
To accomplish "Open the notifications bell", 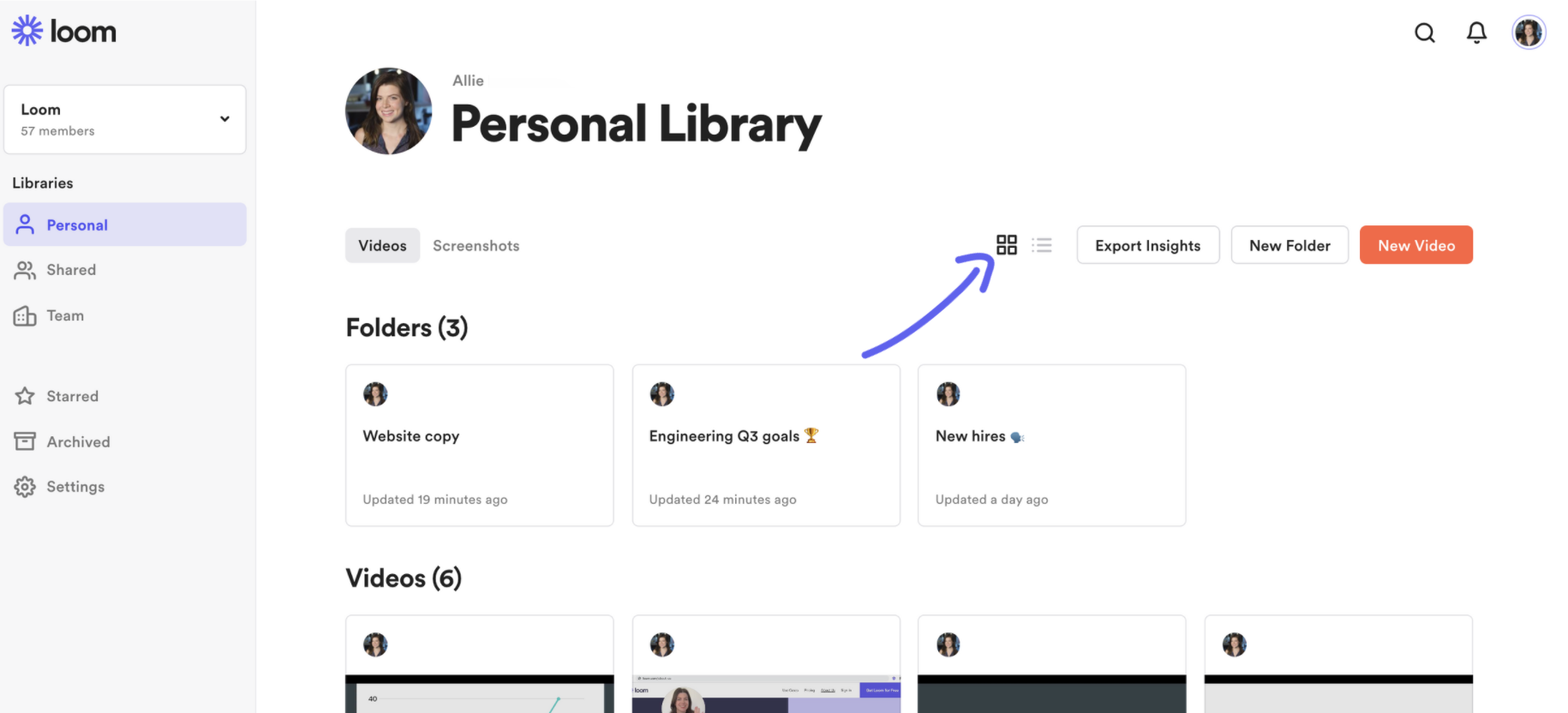I will [x=1476, y=33].
